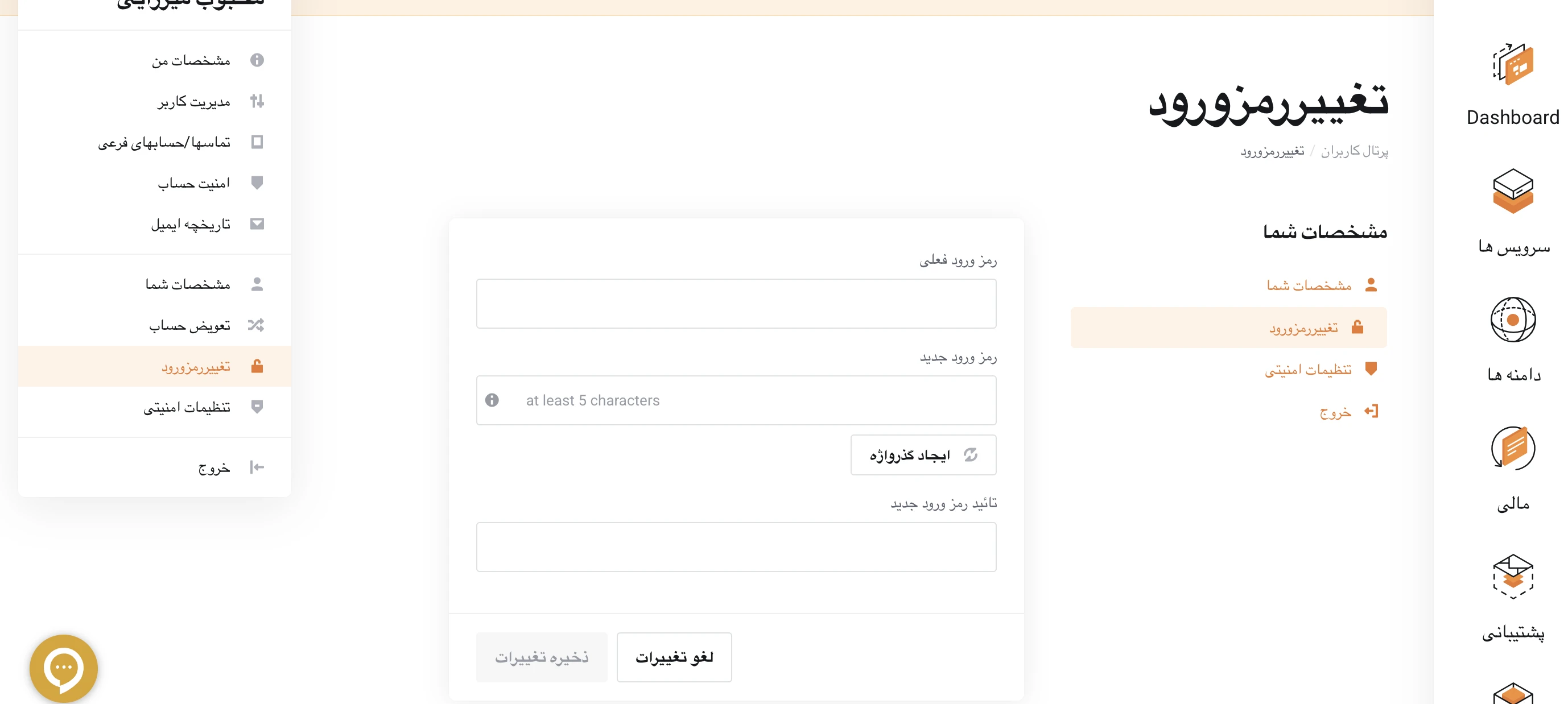This screenshot has height=704, width=1568.
Task: Click the shuffle icon next to تعویض حساب
Action: (256, 325)
